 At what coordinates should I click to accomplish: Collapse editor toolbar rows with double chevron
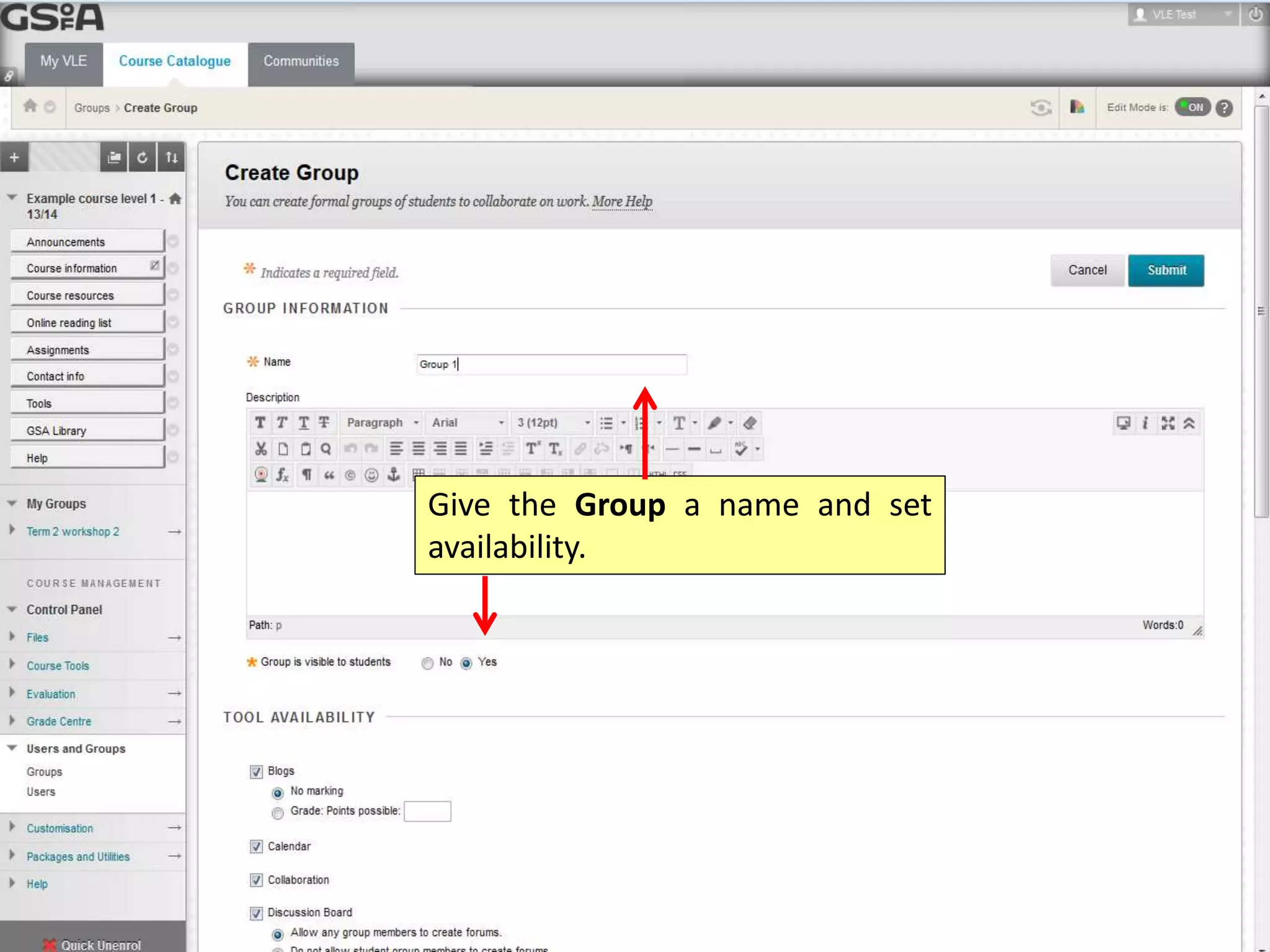pos(1189,423)
